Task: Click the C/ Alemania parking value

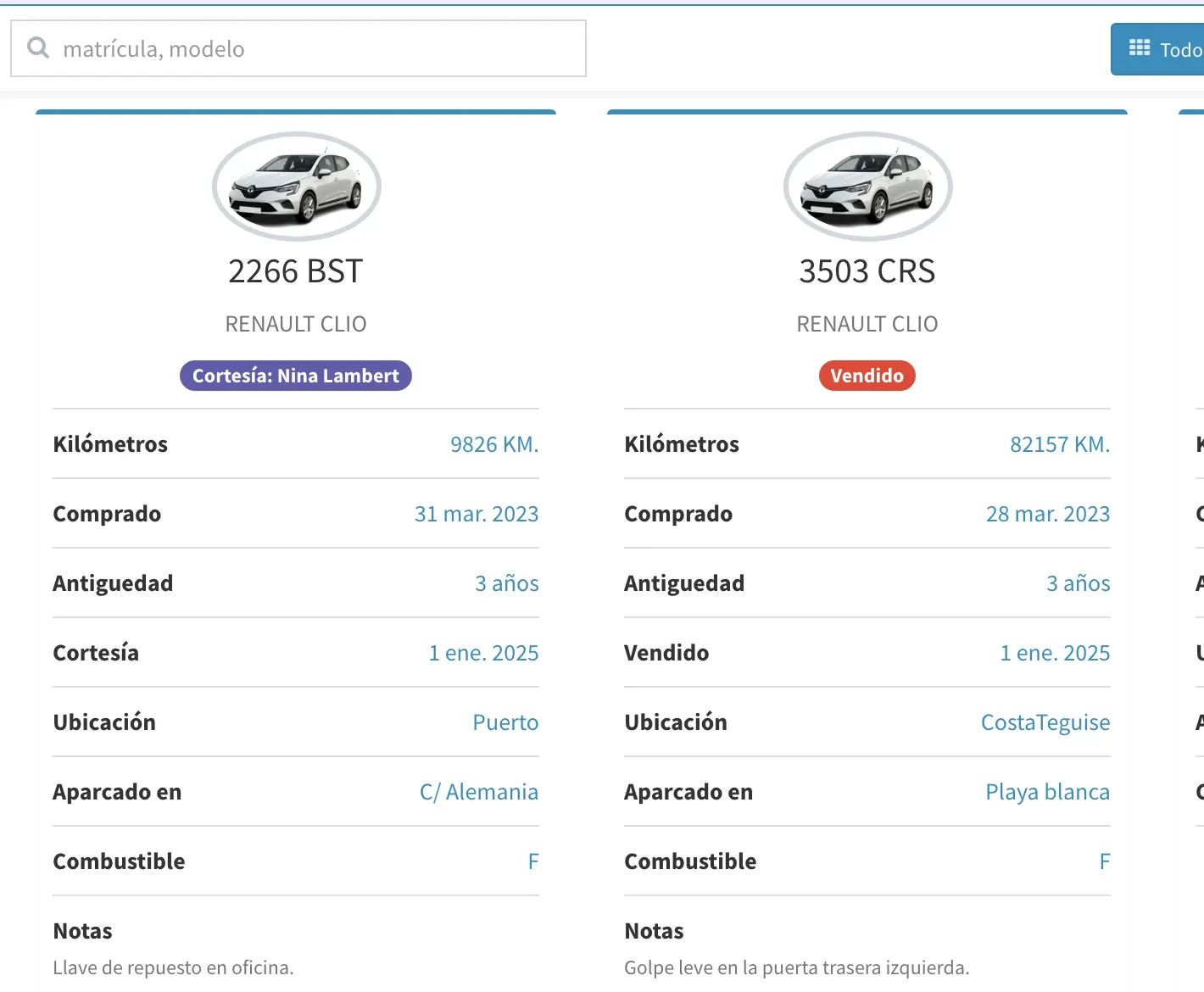Action: pos(479,792)
